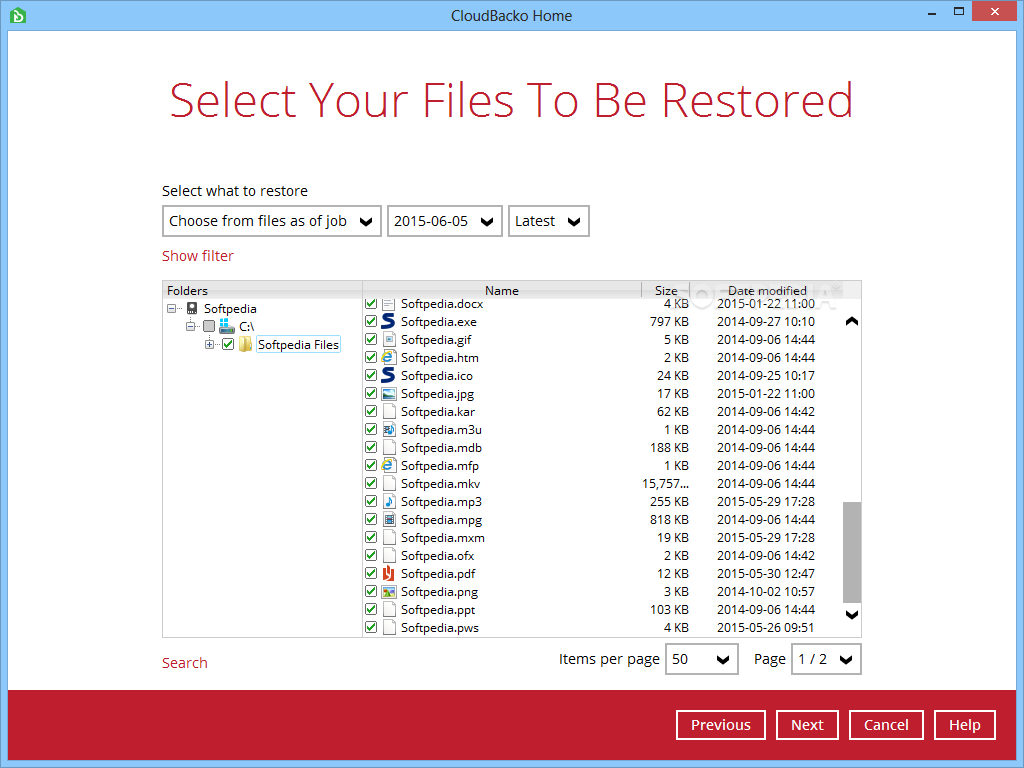Click the Softpedia.m3u file name
The width and height of the screenshot is (1024, 768).
(x=441, y=430)
